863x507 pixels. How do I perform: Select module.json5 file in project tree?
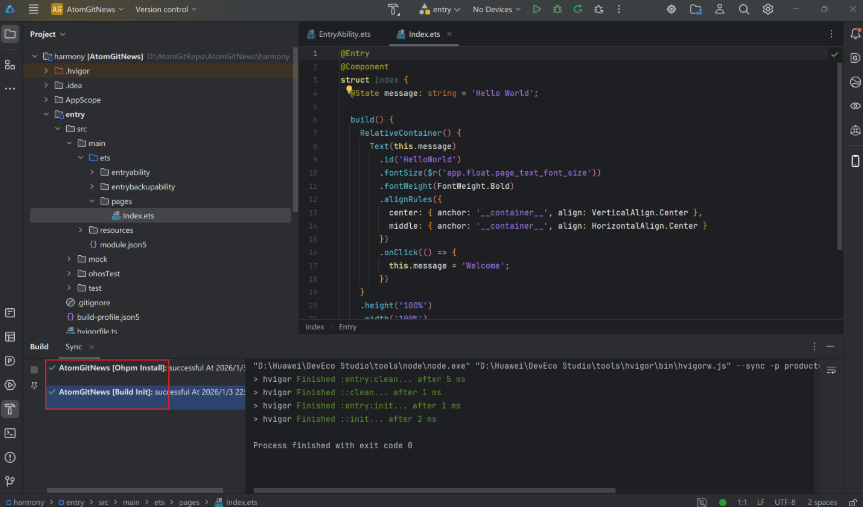[x=124, y=244]
